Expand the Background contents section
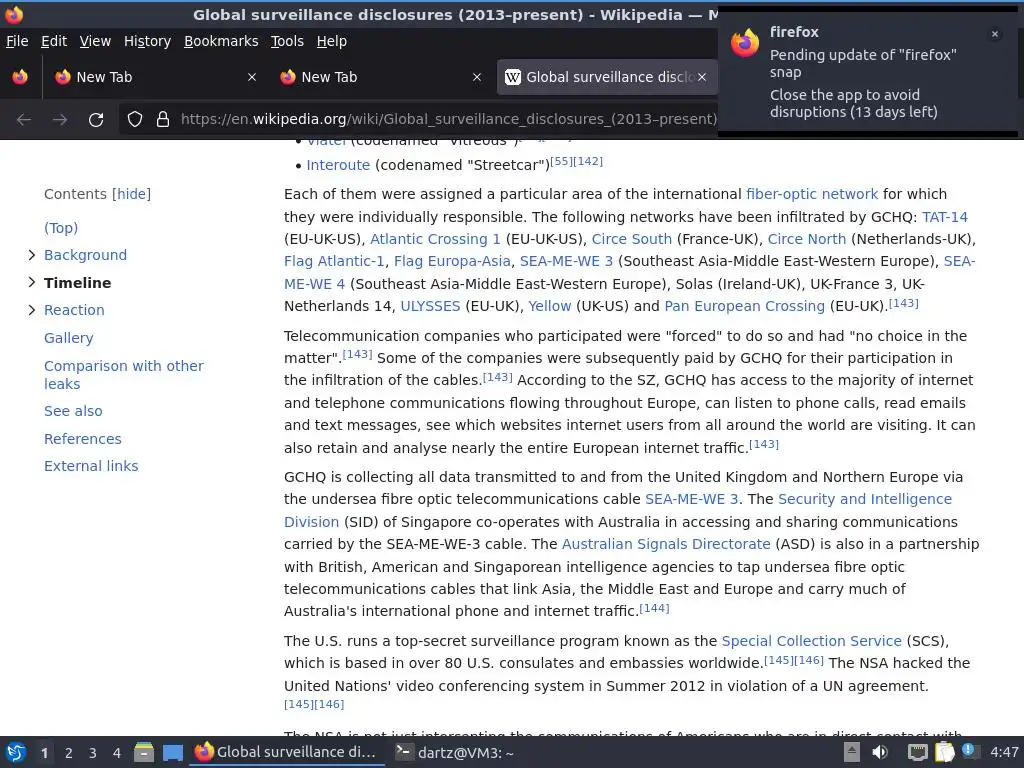This screenshot has height=768, width=1024. (x=31, y=255)
